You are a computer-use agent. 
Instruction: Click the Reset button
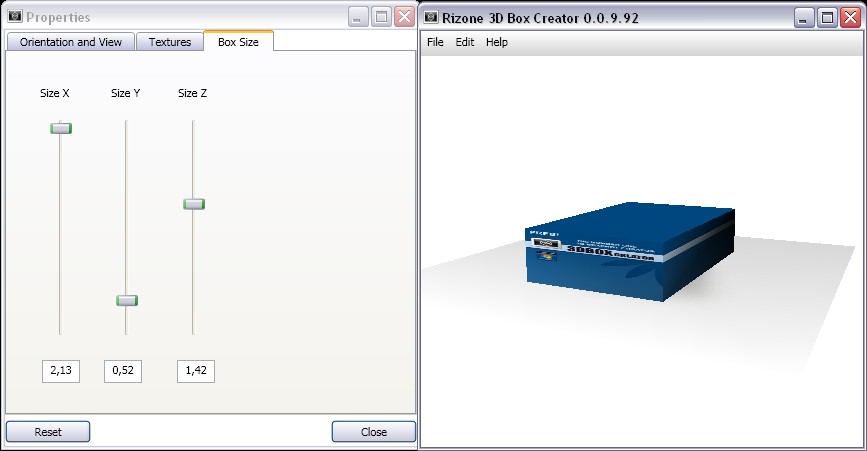coord(48,432)
